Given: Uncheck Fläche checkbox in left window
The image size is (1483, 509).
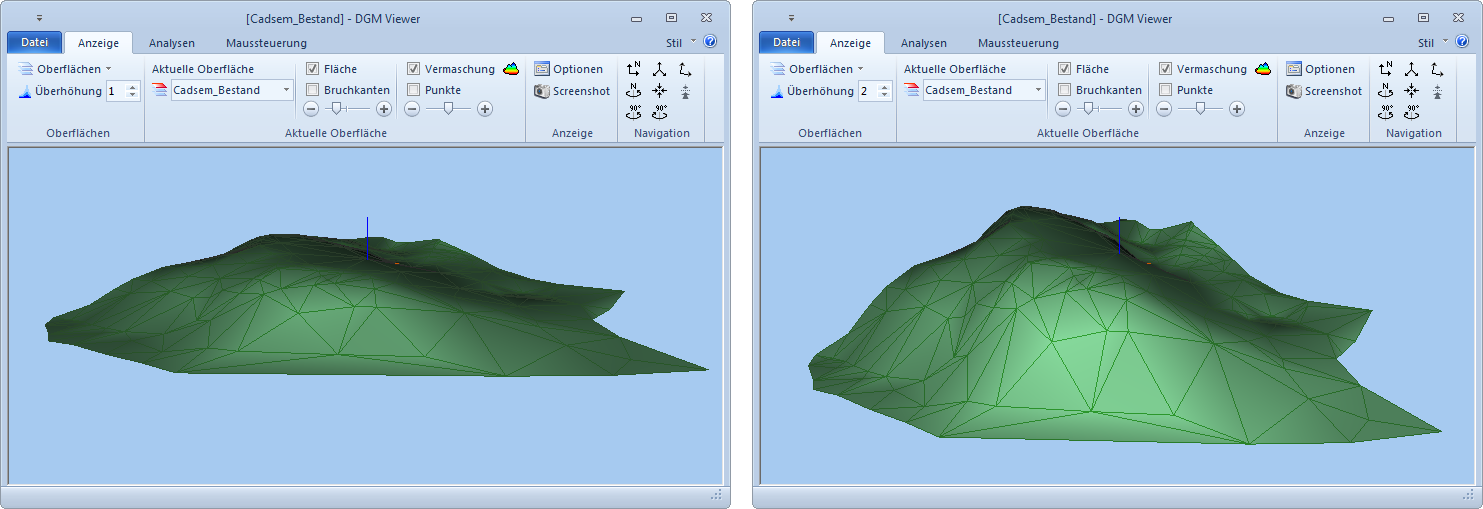Looking at the screenshot, I should (x=313, y=69).
